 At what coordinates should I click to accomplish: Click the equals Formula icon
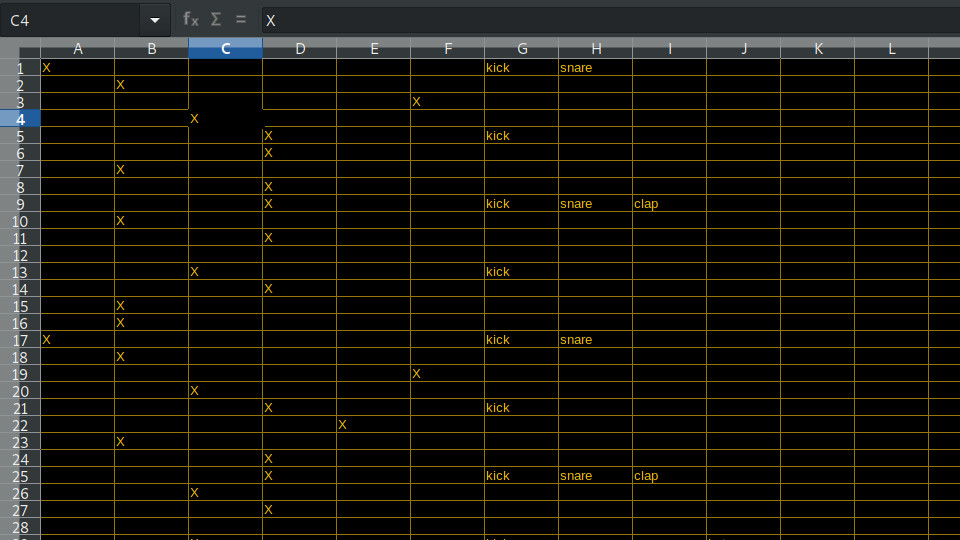[x=240, y=20]
